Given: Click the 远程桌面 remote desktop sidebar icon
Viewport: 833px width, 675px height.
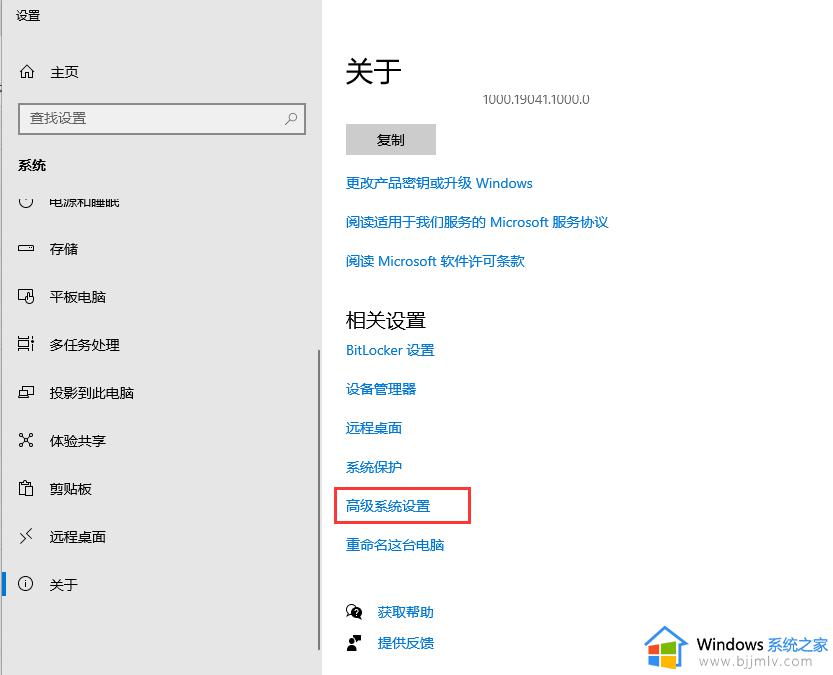Looking at the screenshot, I should (26, 536).
